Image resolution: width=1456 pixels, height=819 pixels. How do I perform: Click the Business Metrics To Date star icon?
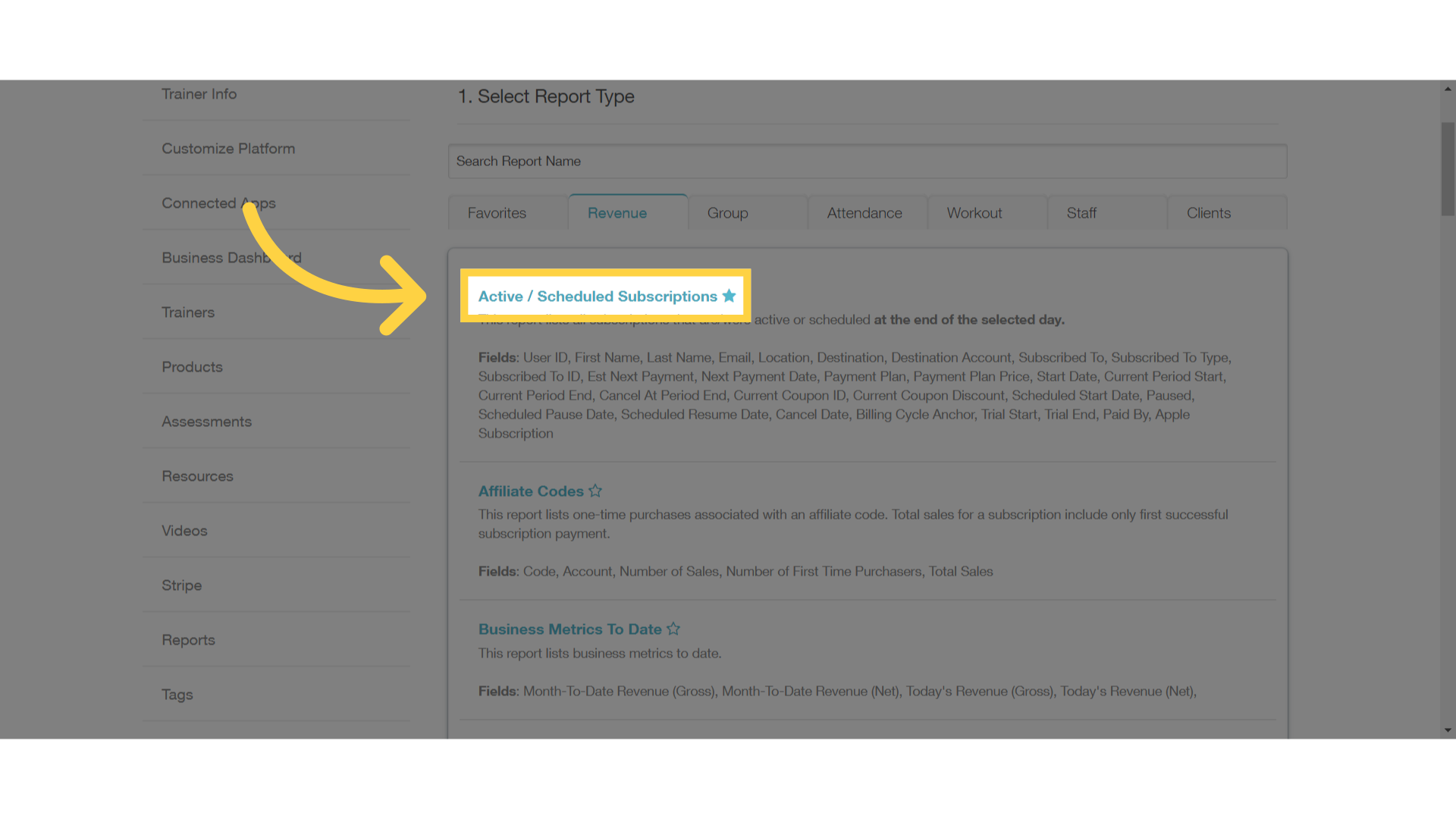click(x=674, y=629)
